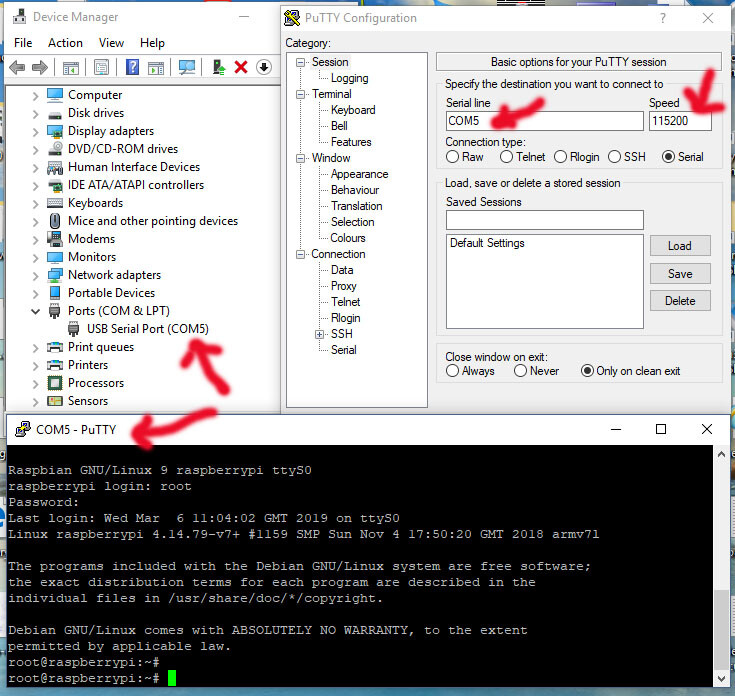735x696 pixels.
Task: Open the Action menu
Action: (65, 43)
